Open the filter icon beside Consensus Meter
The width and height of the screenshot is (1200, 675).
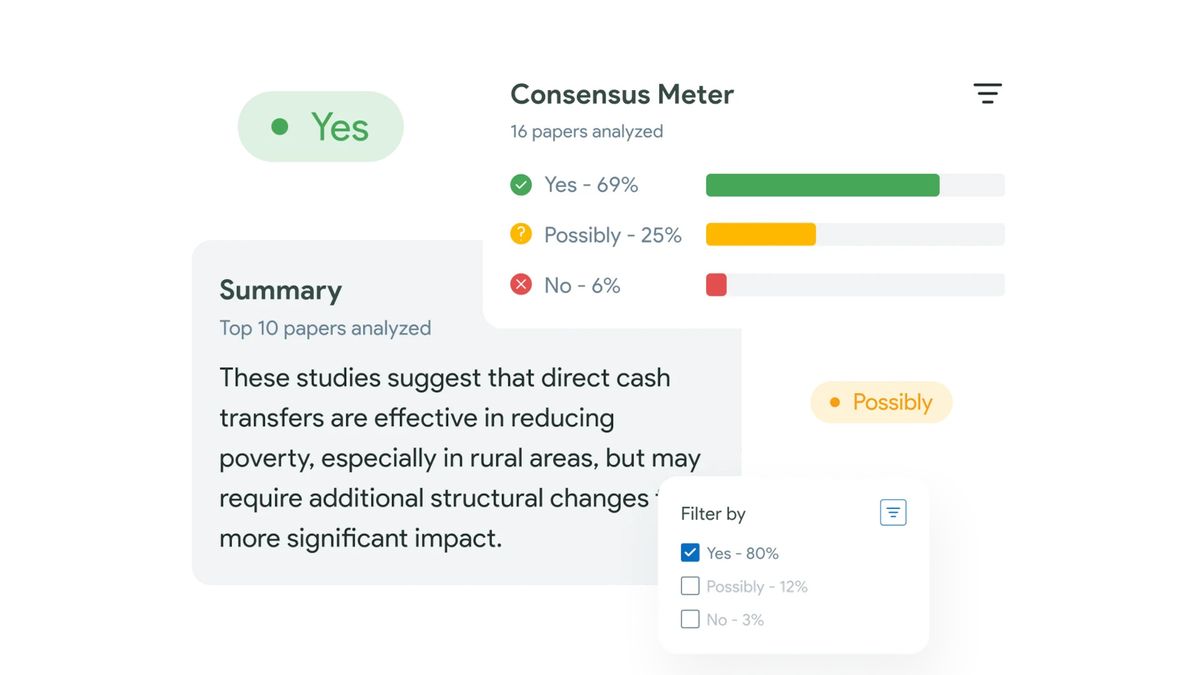click(988, 93)
